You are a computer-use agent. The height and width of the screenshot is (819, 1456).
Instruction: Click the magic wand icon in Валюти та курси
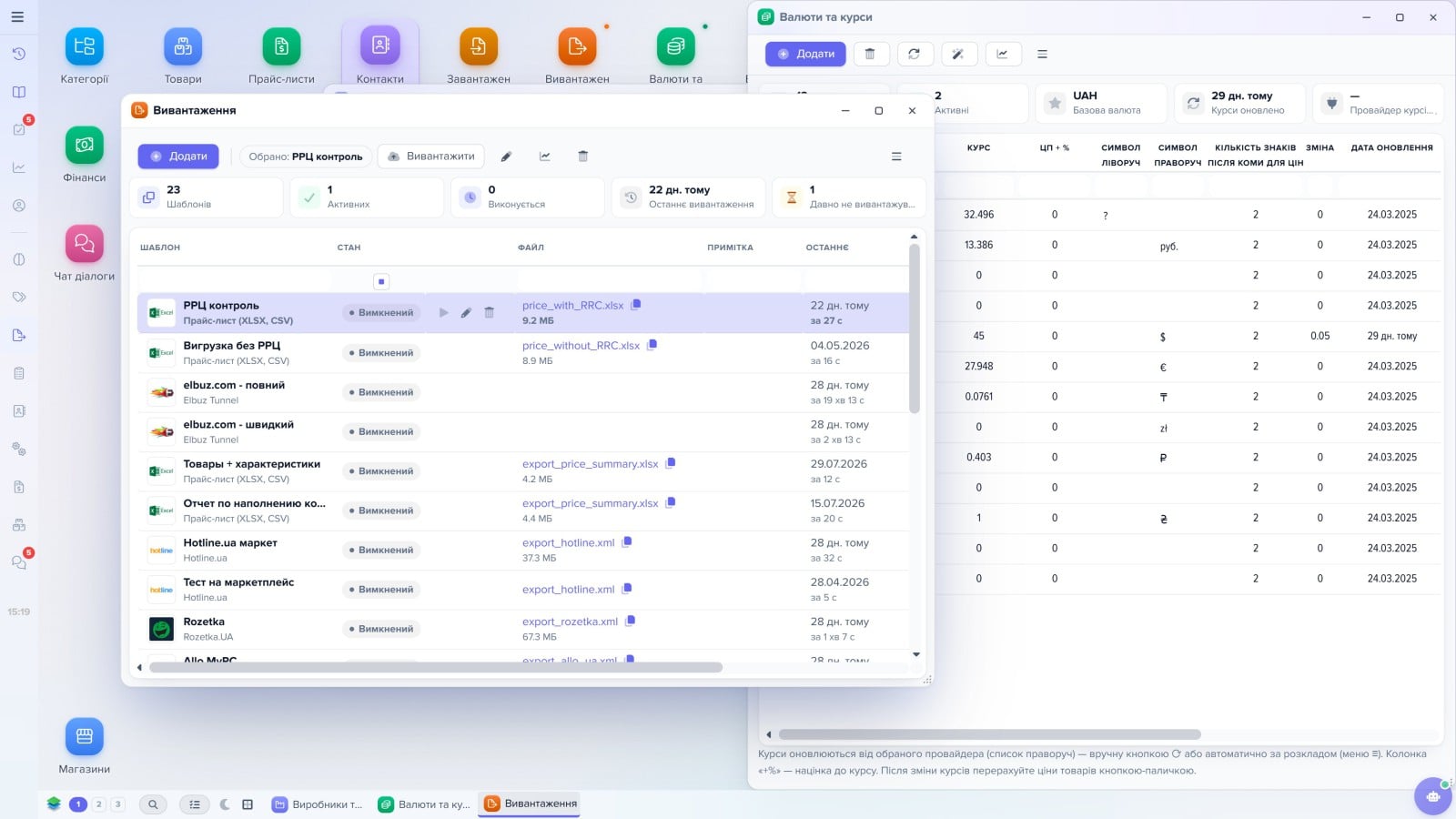click(958, 55)
